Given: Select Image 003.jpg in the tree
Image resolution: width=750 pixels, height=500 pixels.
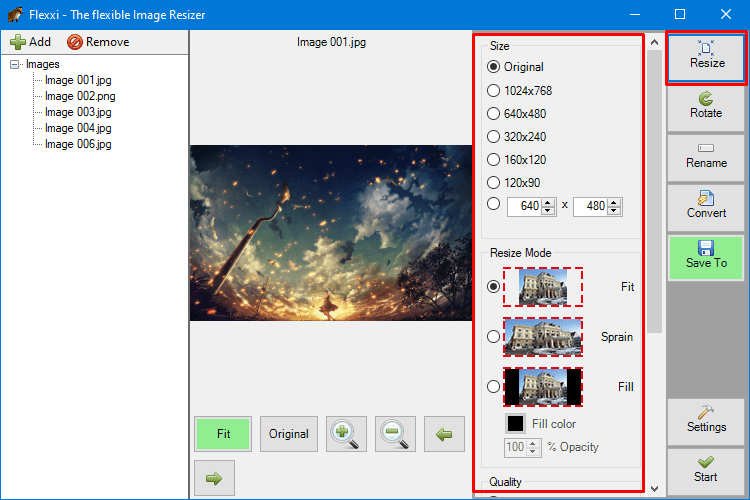Looking at the screenshot, I should (78, 112).
